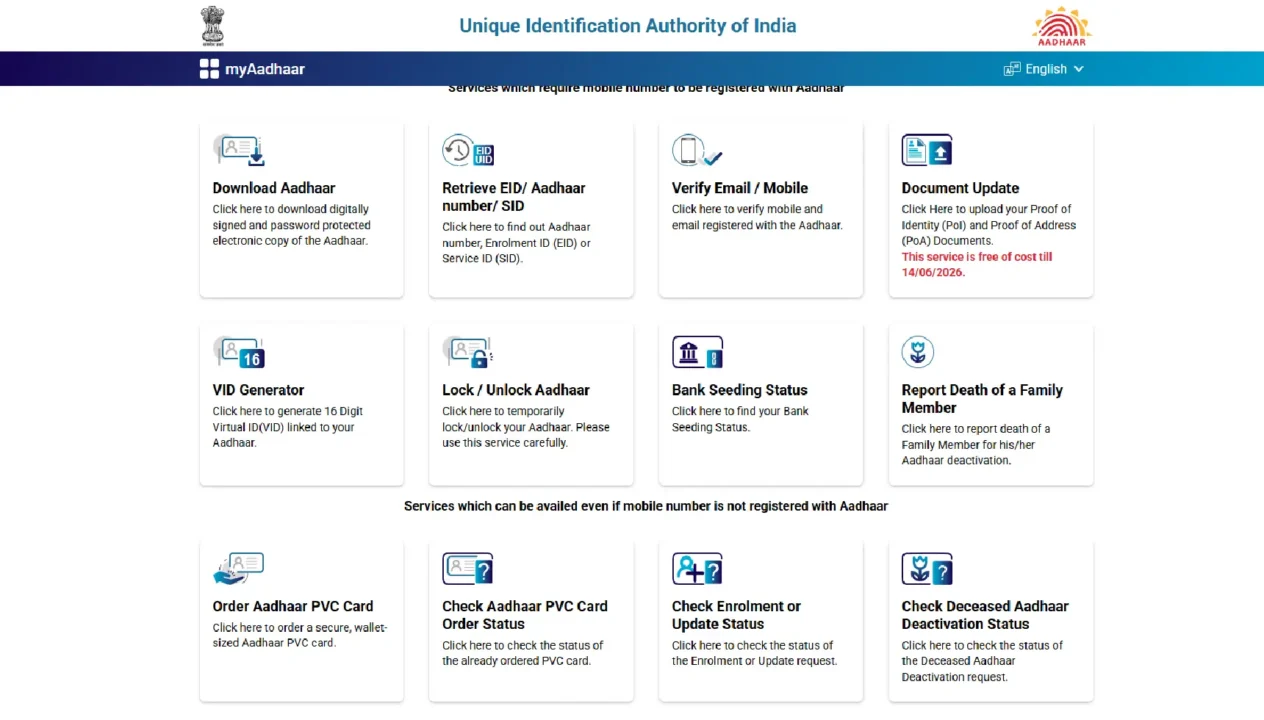This screenshot has width=1264, height=720.
Task: Click the Deceased Aadhaar Deactivation Status icon
Action: coord(927,569)
